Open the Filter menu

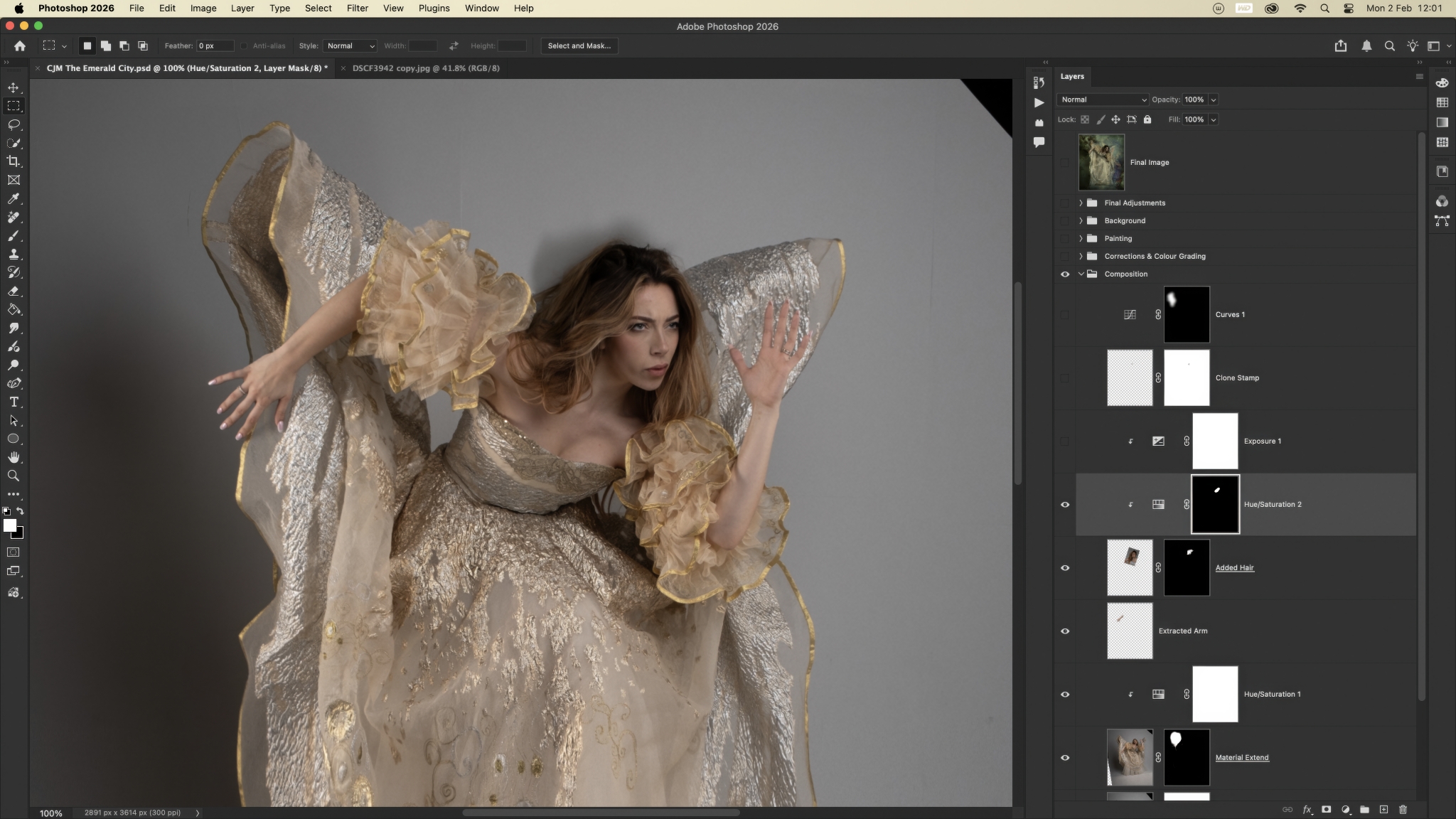coord(357,8)
